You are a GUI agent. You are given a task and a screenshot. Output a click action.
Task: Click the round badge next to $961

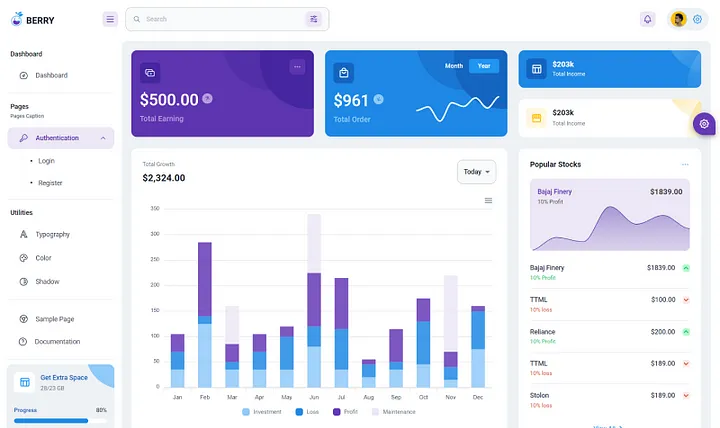coord(378,99)
